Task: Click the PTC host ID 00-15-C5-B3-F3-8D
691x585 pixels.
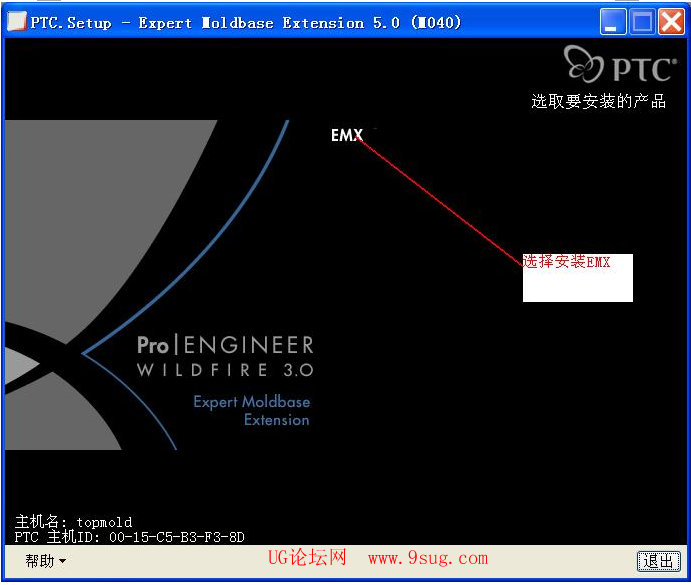Action: click(x=176, y=537)
